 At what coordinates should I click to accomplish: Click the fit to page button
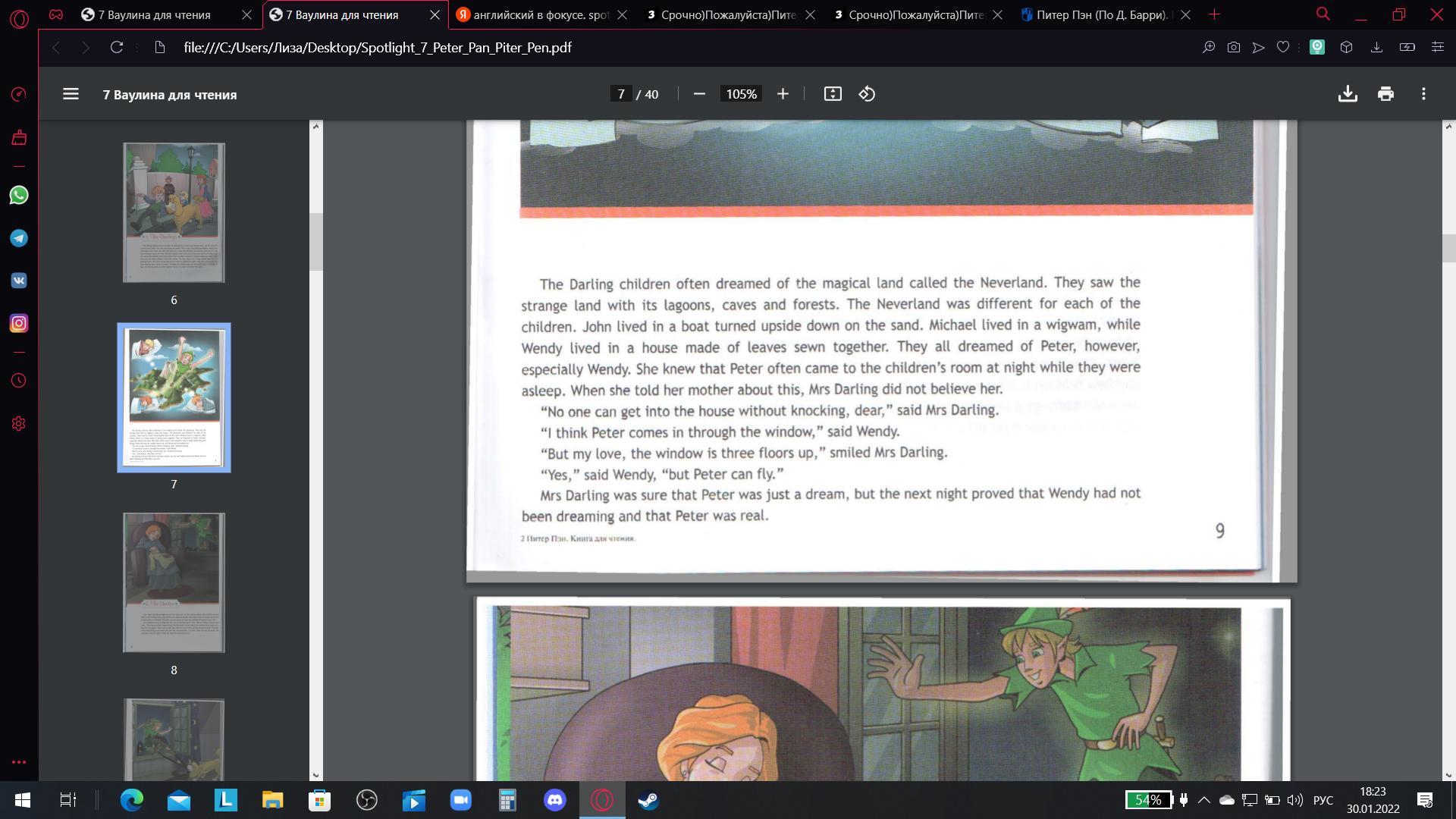(x=833, y=94)
